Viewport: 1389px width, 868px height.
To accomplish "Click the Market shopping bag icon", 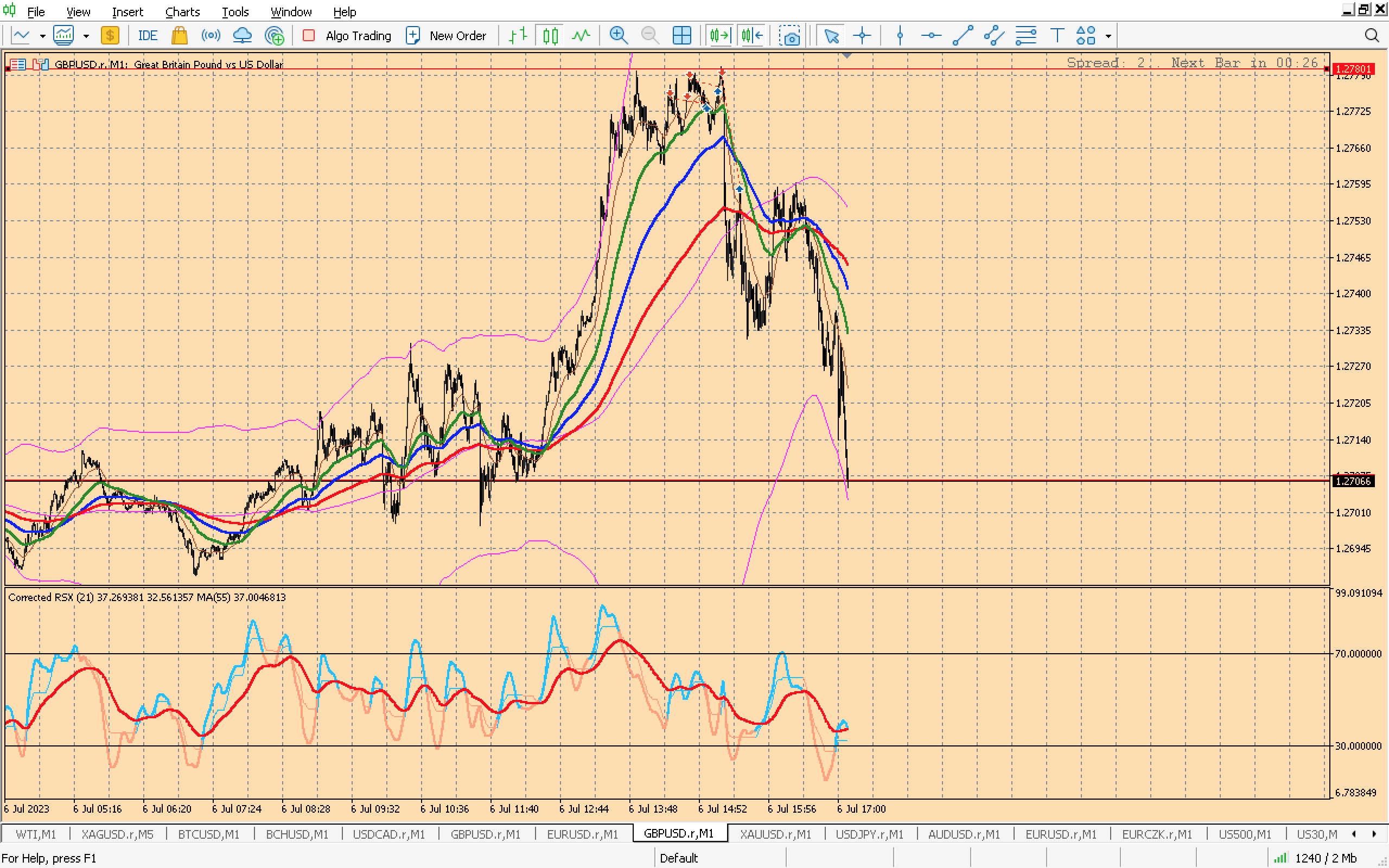I will coord(179,36).
